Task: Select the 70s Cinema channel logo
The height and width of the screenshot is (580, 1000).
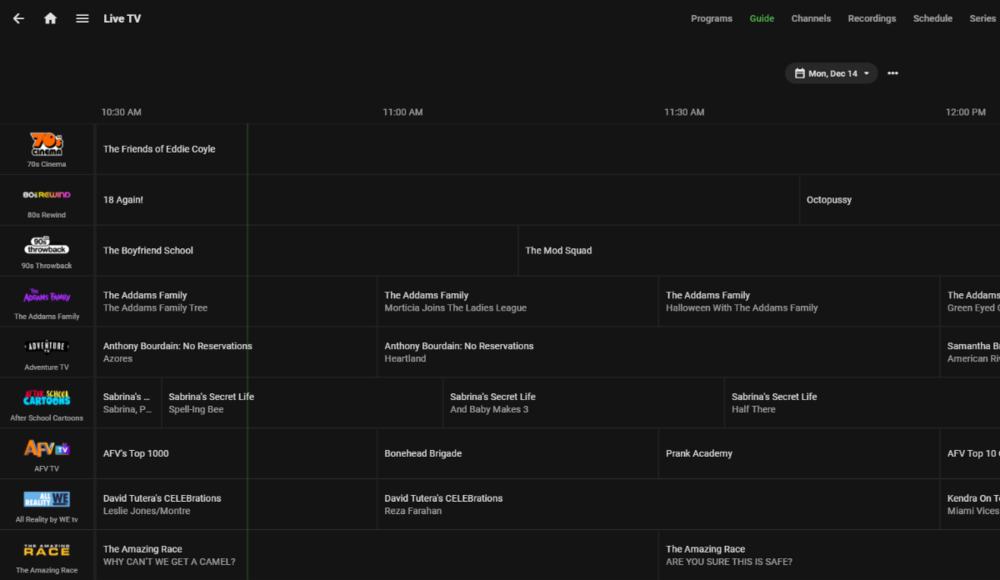Action: coord(47,144)
